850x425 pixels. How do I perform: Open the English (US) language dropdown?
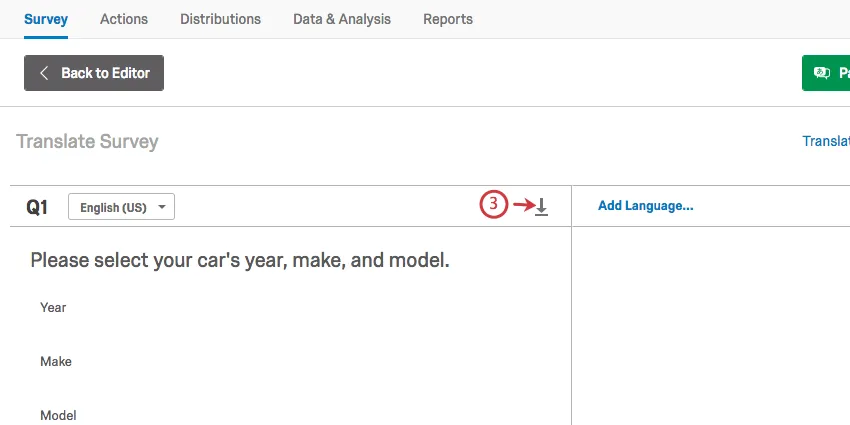tap(121, 207)
